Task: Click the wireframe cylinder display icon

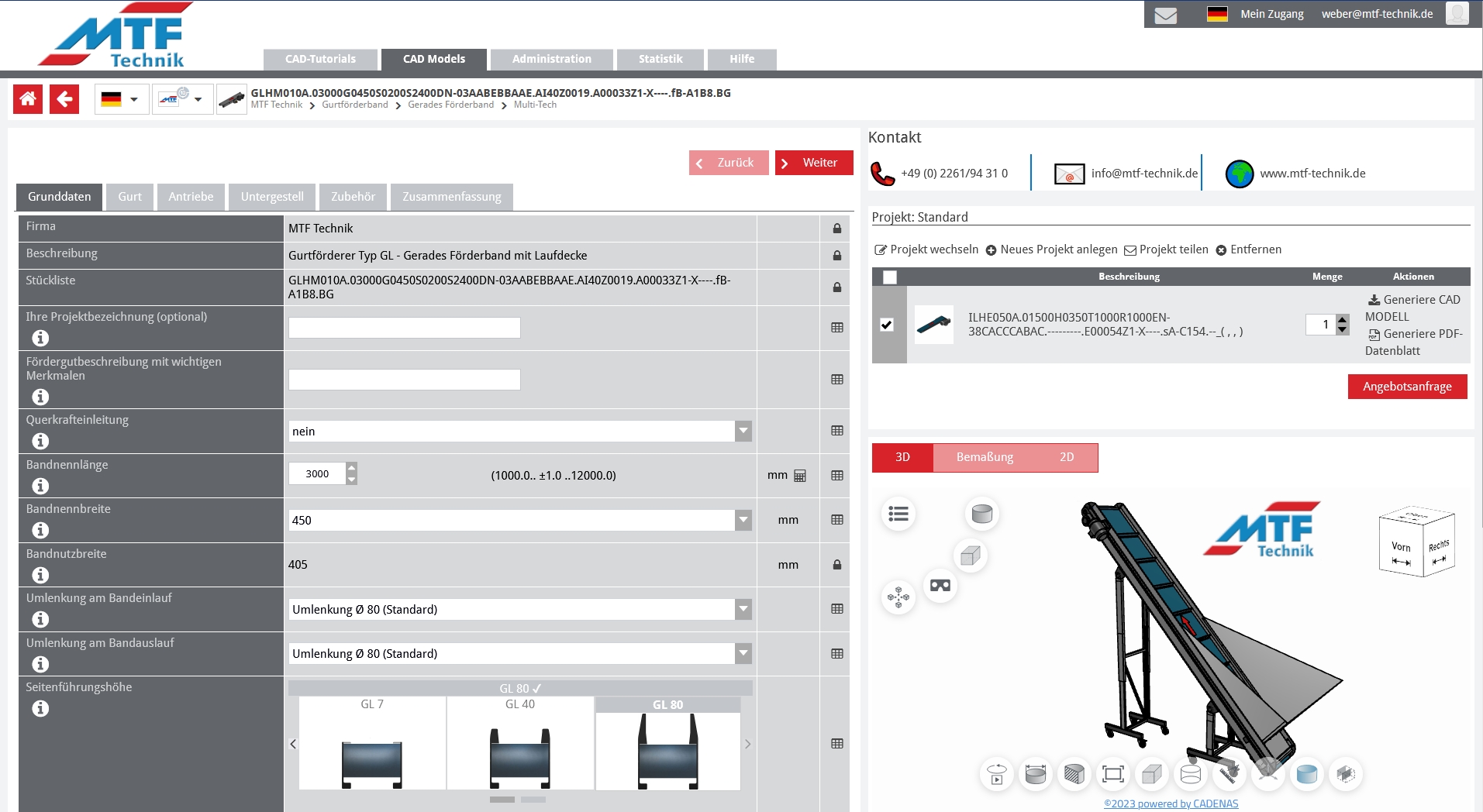Action: tap(1191, 773)
